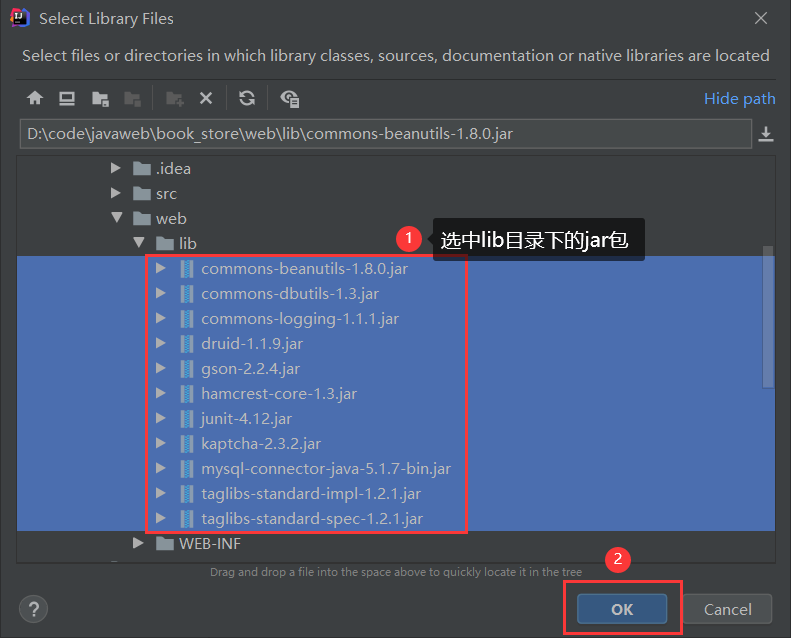Screen dimensions: 791x638
Task: Click the jar icon of druid-1.1.9.jar
Action: (187, 344)
